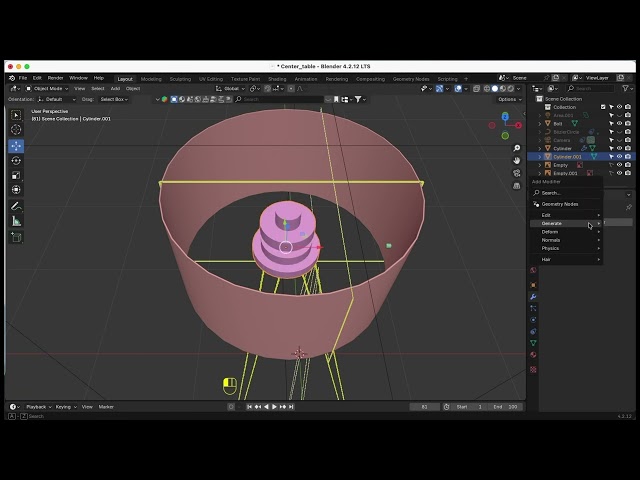
Task: Click the End frame field
Action: pyautogui.click(x=505, y=407)
